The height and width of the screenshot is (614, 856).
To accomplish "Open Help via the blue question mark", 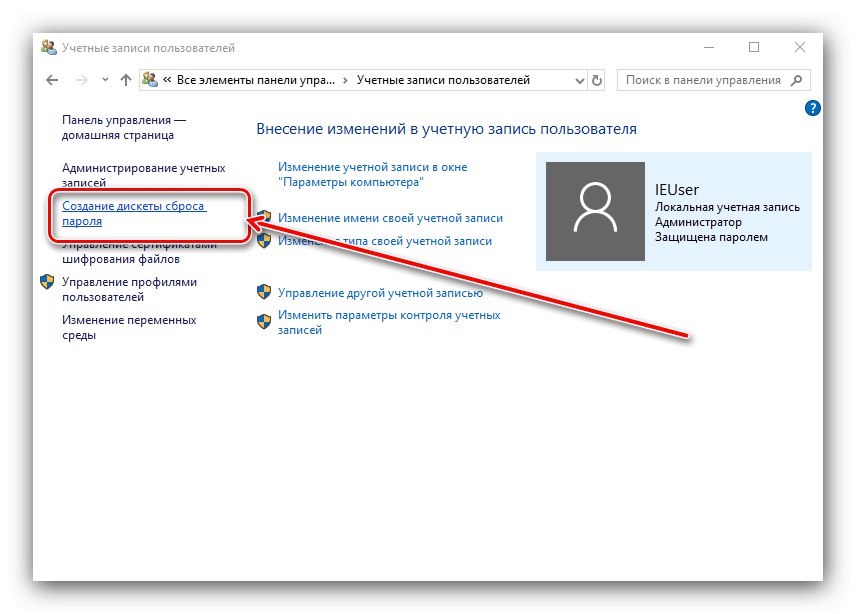I will click(813, 108).
